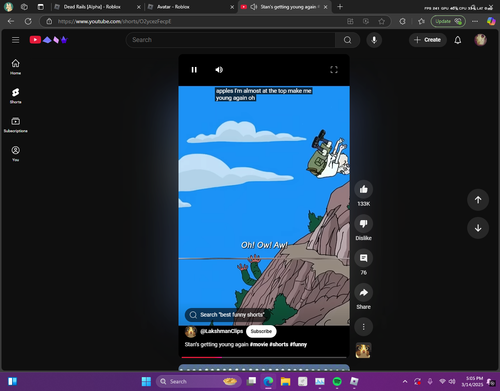Image resolution: width=500 pixels, height=391 pixels.
Task: Focus the YouTube Search input field
Action: (231, 40)
